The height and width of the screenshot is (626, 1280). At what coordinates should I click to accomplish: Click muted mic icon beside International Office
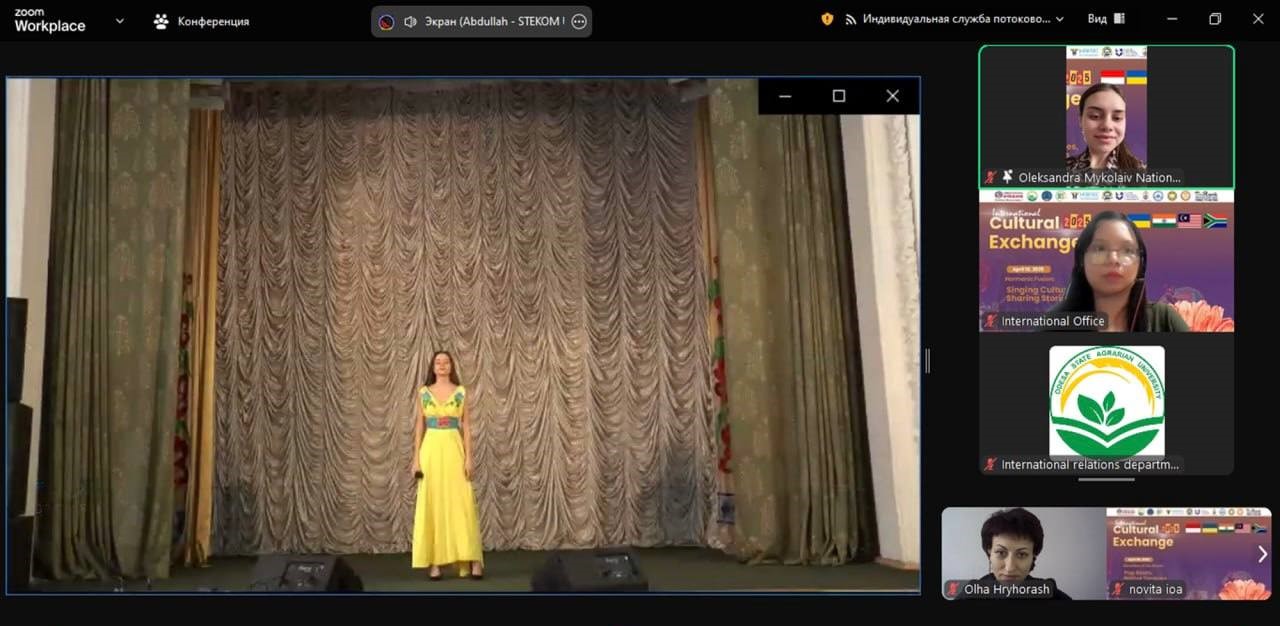[x=991, y=321]
